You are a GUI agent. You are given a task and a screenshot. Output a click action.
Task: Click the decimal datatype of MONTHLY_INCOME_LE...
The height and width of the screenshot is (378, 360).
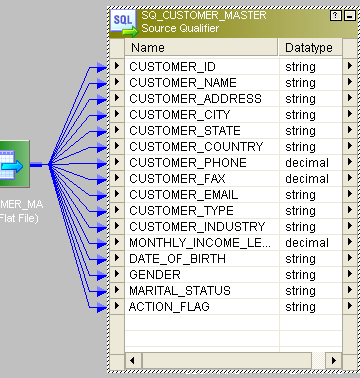[x=307, y=243]
